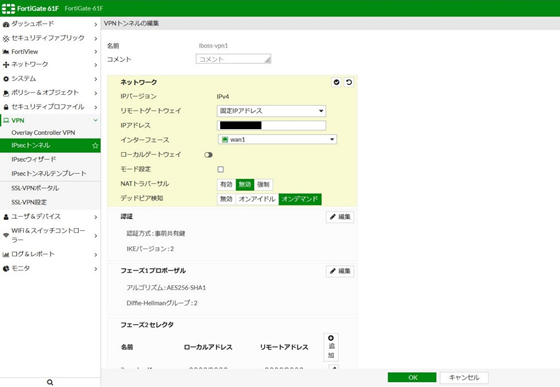560x387 pixels.
Task: Set NATトラバーサル to 強制
Action: coord(264,185)
